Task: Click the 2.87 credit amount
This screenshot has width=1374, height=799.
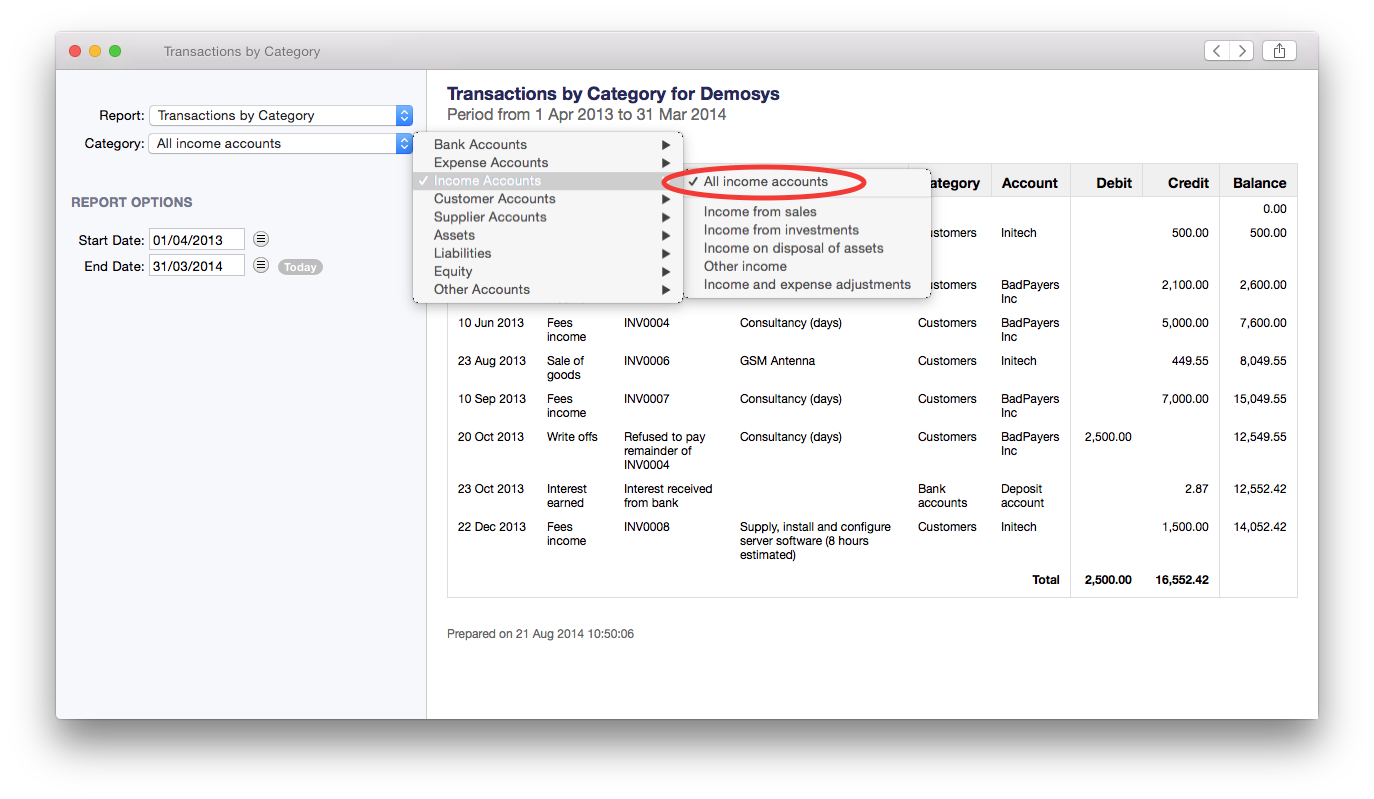Action: click(1197, 489)
